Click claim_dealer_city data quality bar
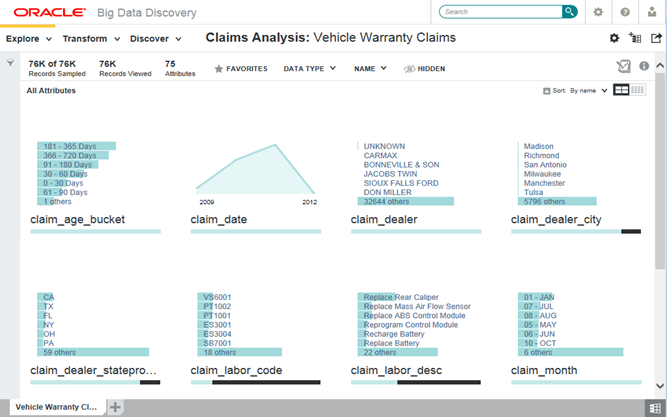 pos(576,231)
